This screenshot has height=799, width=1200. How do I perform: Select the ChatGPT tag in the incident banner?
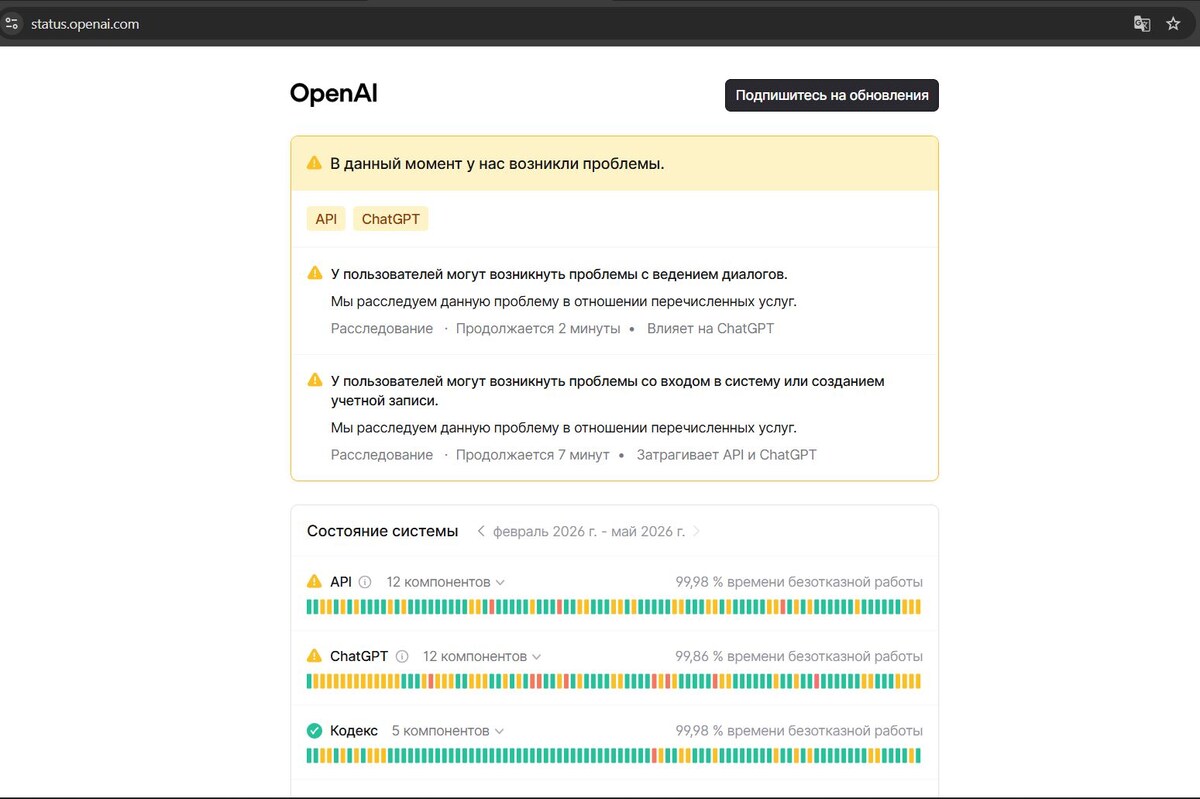coord(391,219)
